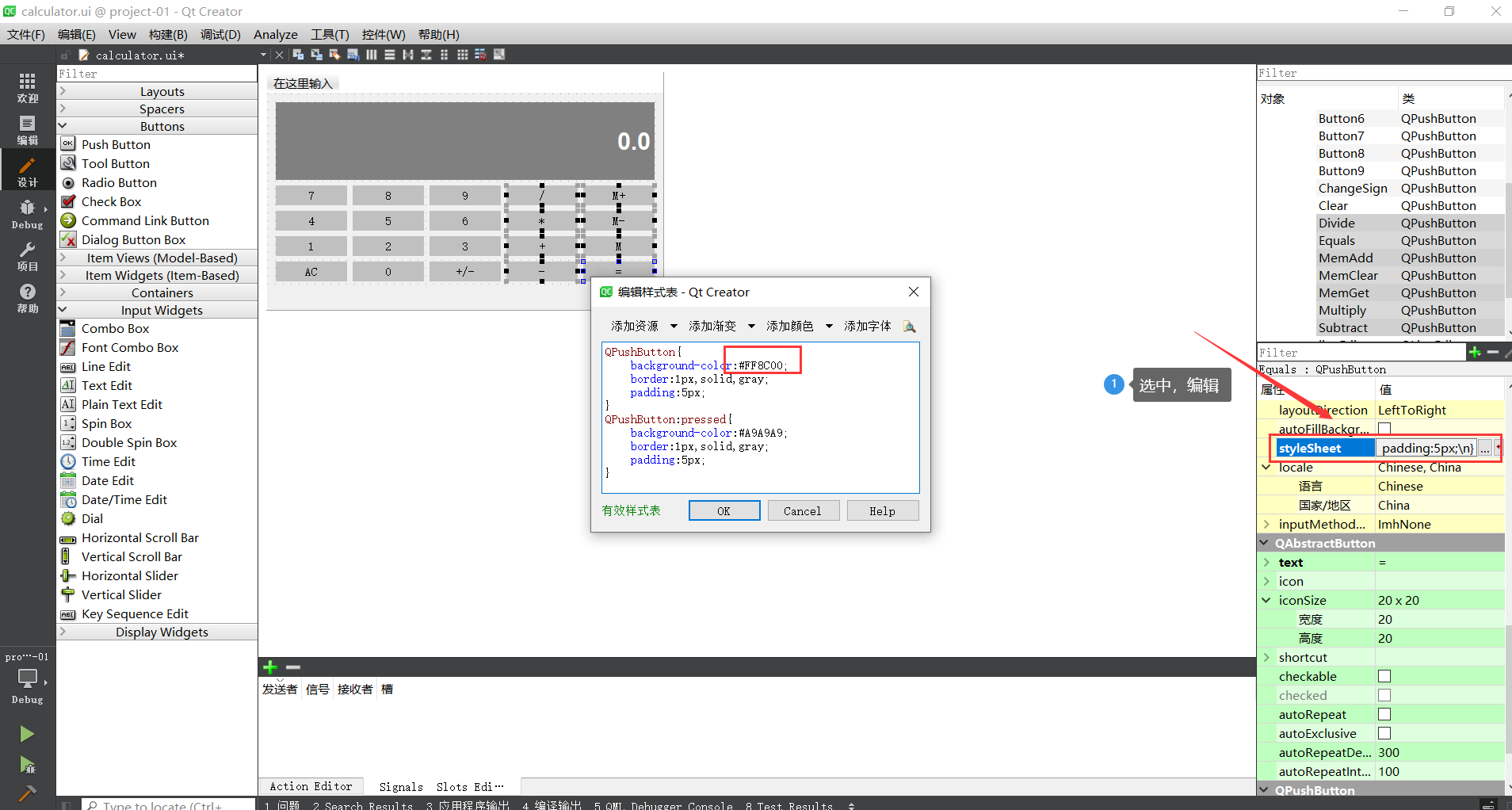Image resolution: width=1512 pixels, height=810 pixels.
Task: Click the stylesheet ellipsis button in properties
Action: [x=1484, y=448]
